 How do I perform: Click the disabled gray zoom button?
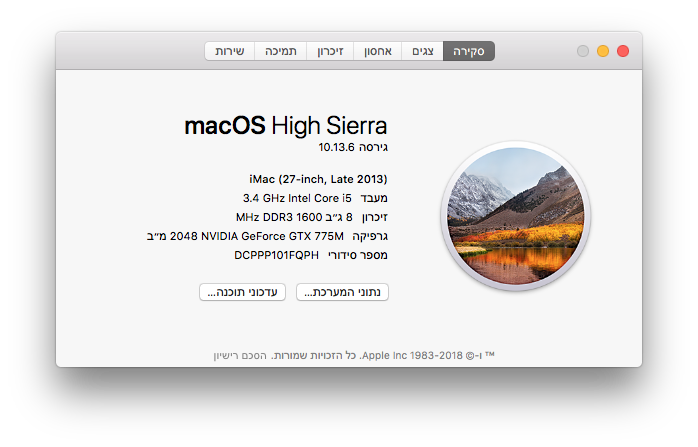tap(583, 51)
